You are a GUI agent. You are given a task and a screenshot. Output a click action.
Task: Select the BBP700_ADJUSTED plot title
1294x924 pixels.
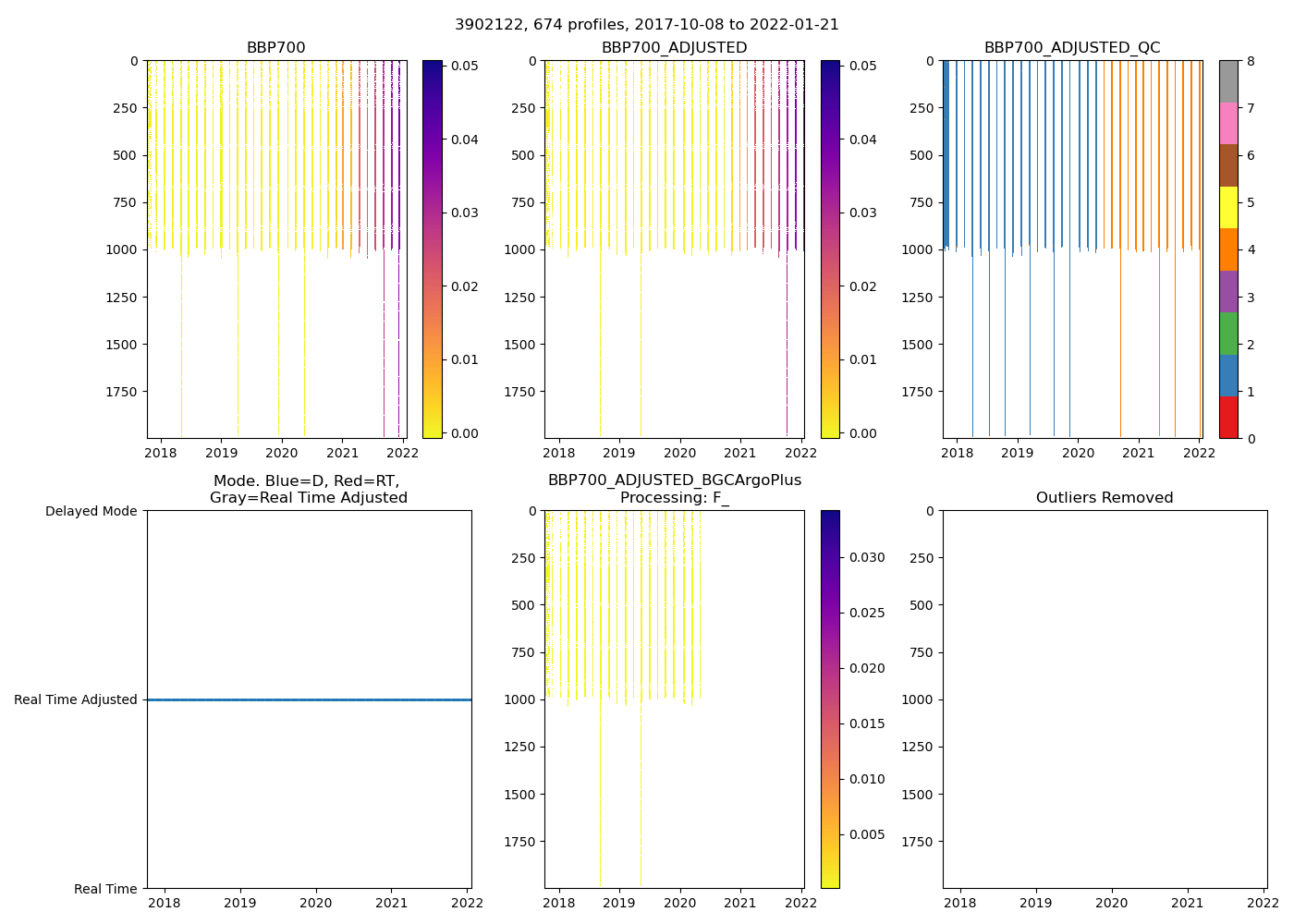(x=674, y=48)
